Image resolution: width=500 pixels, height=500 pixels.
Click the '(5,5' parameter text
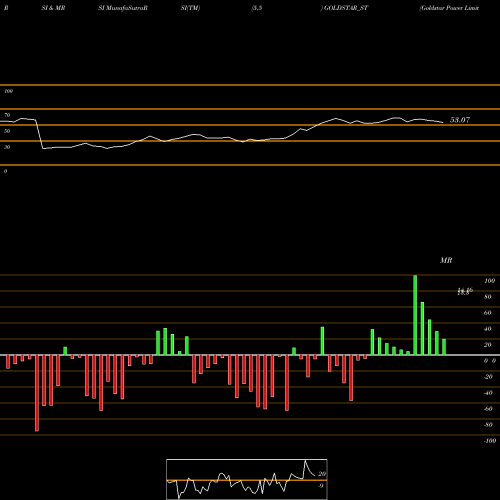257,8
